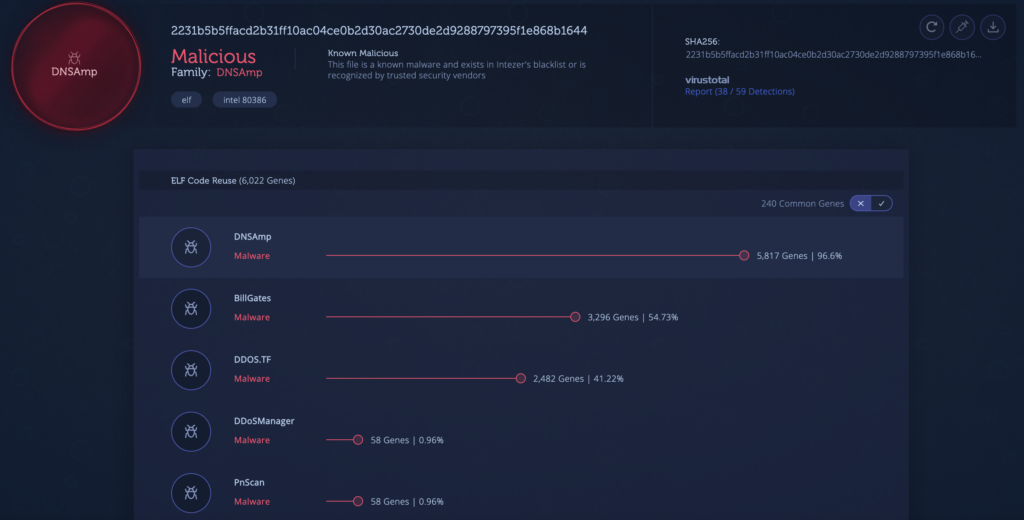Click BillGates 54.73% gene bar endpoint
1024x520 pixels.
point(575,317)
